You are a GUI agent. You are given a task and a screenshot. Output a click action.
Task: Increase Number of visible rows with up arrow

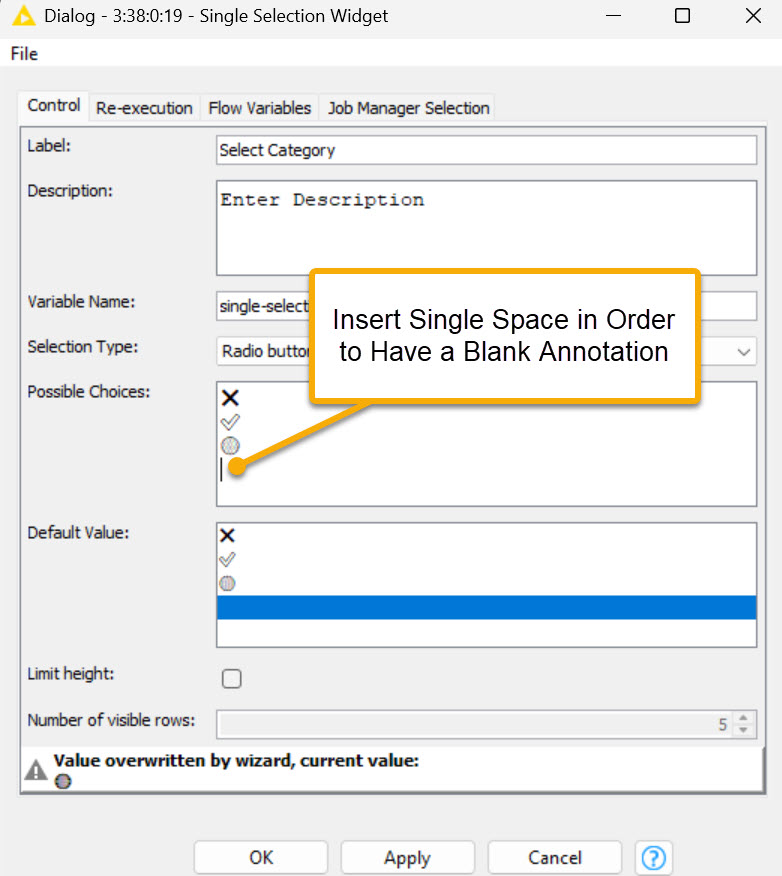tap(743, 718)
